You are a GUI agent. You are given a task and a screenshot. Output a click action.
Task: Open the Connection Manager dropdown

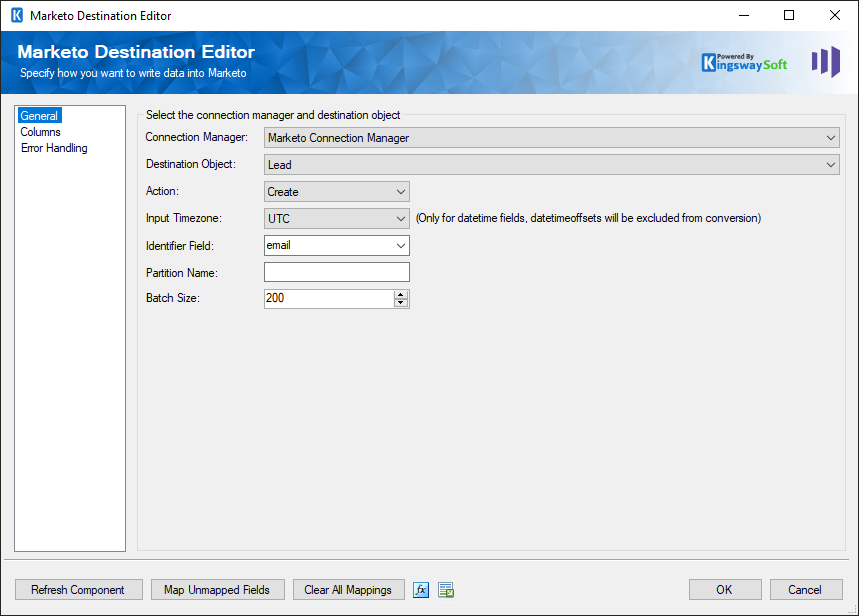pos(551,138)
